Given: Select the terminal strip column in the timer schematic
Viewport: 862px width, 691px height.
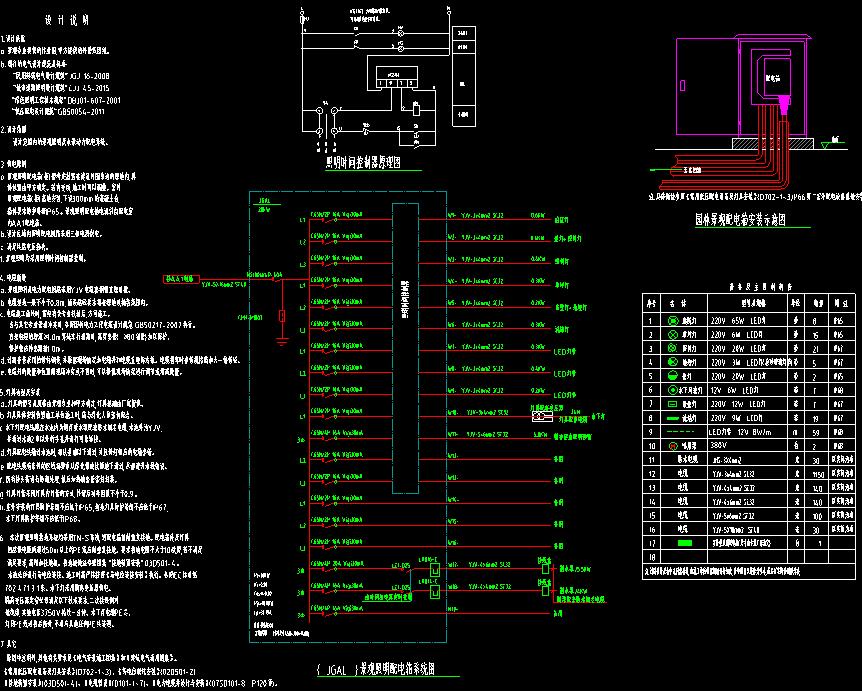Looking at the screenshot, I should click(x=463, y=76).
